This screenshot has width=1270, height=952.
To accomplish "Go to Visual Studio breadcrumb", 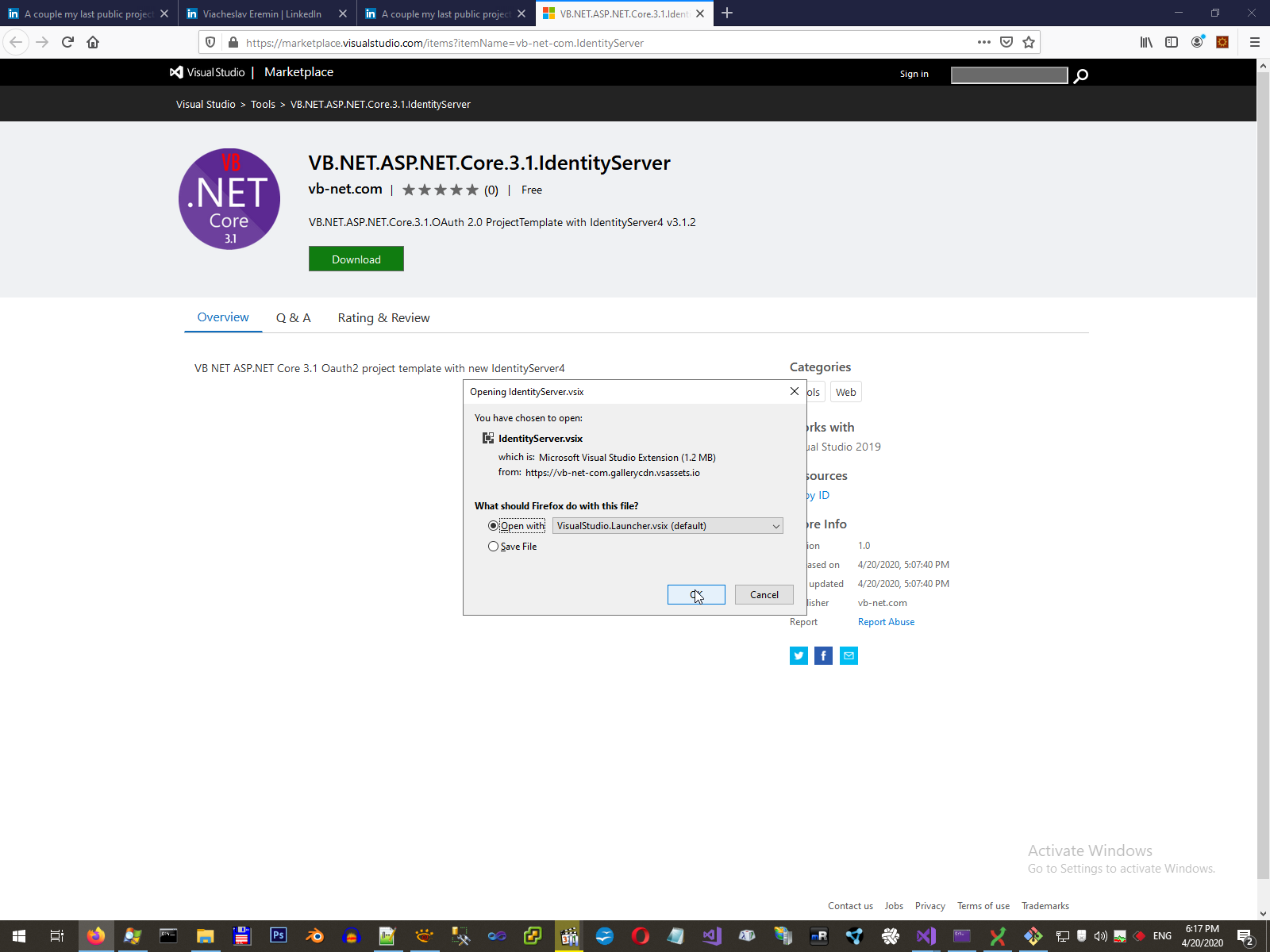I will tap(206, 104).
